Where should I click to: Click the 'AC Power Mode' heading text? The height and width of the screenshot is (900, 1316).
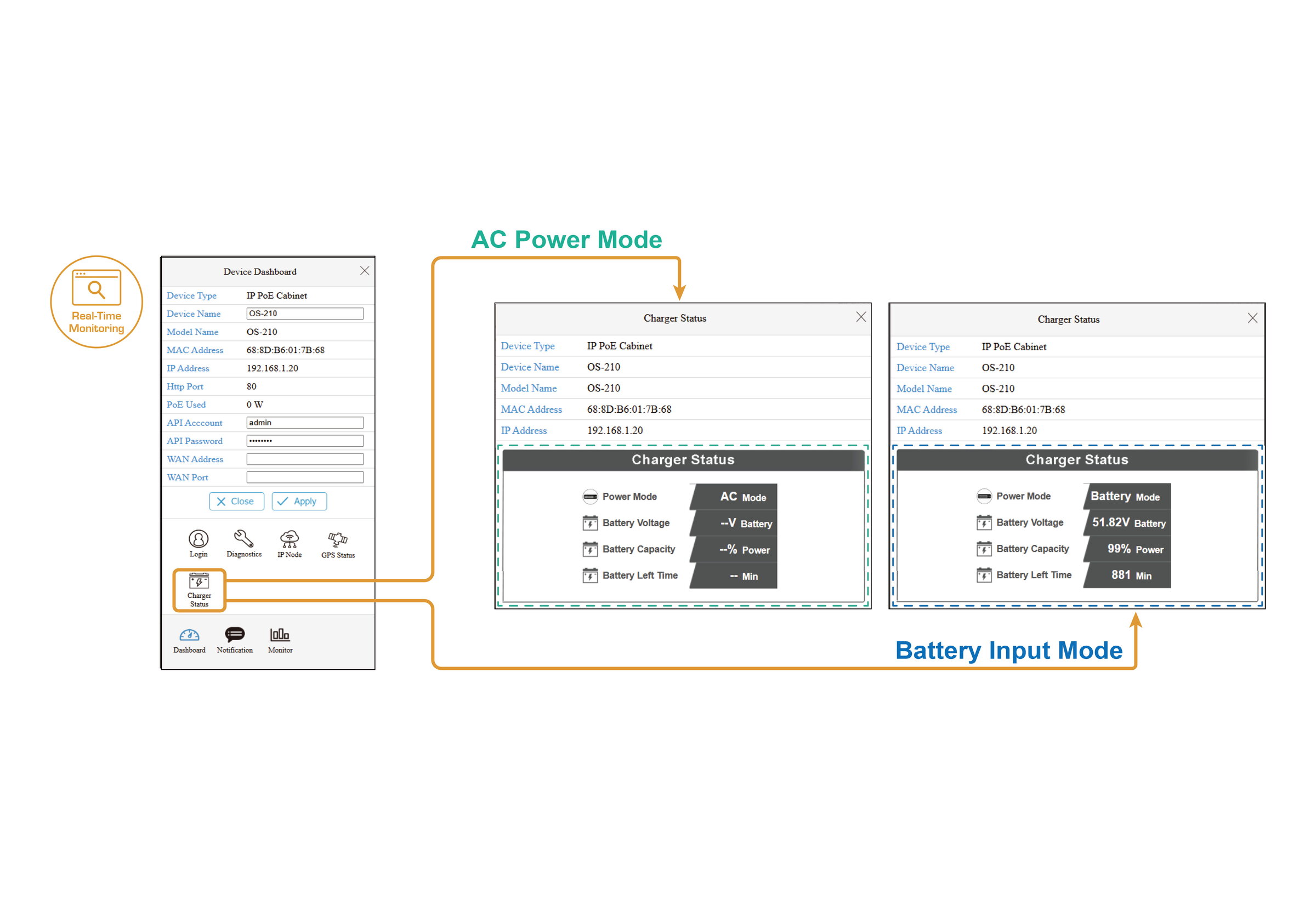point(566,240)
